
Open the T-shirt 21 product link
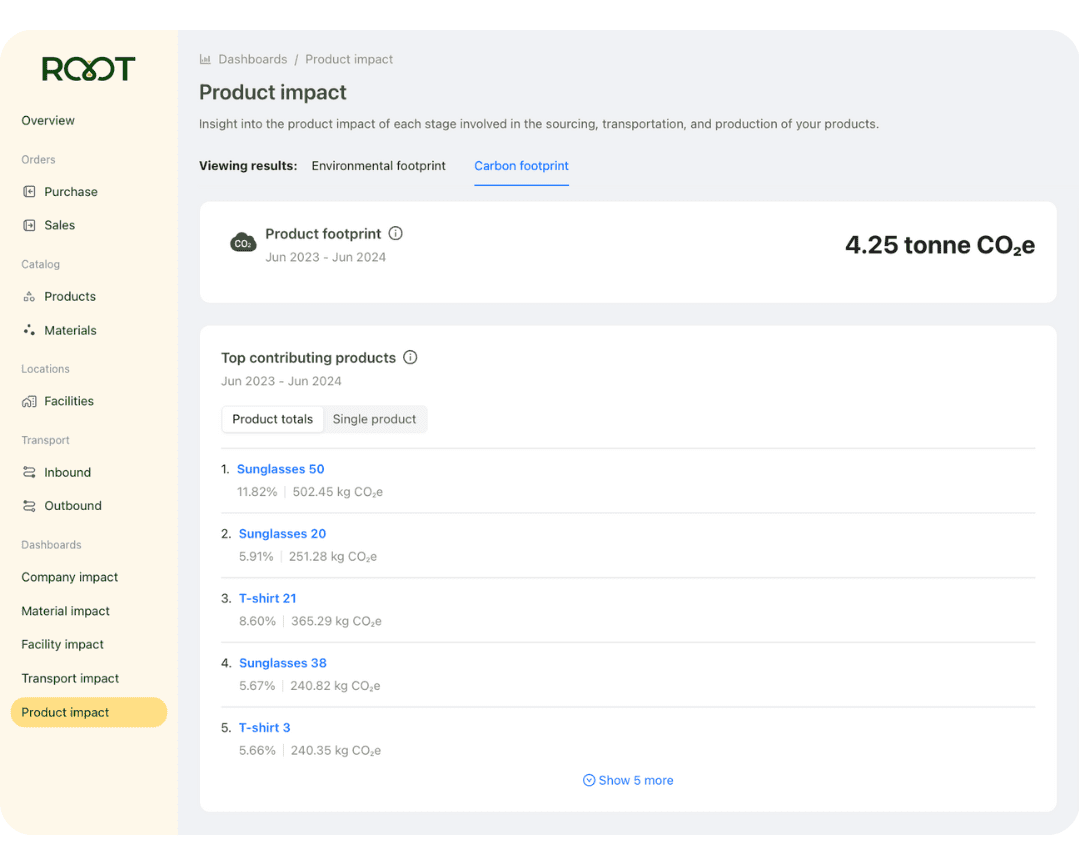(x=267, y=597)
